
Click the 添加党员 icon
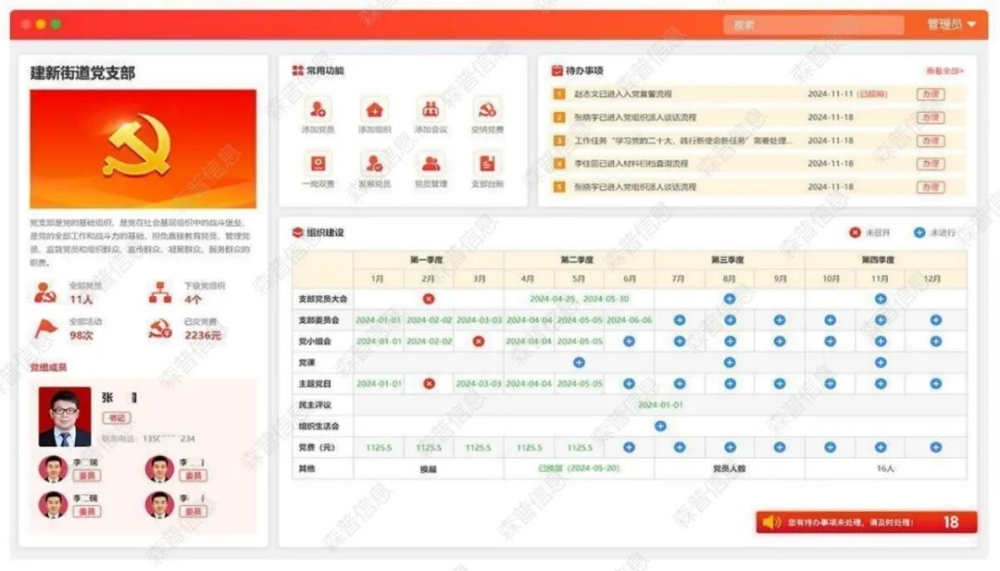[x=318, y=110]
